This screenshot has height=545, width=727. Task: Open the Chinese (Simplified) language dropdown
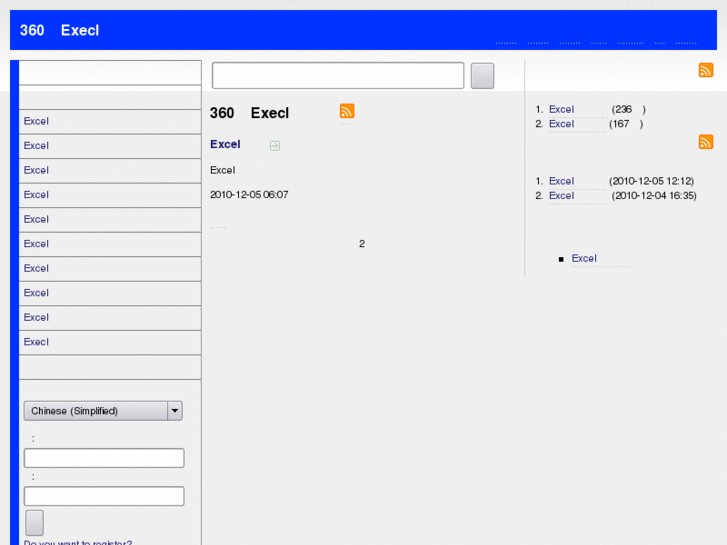(103, 411)
